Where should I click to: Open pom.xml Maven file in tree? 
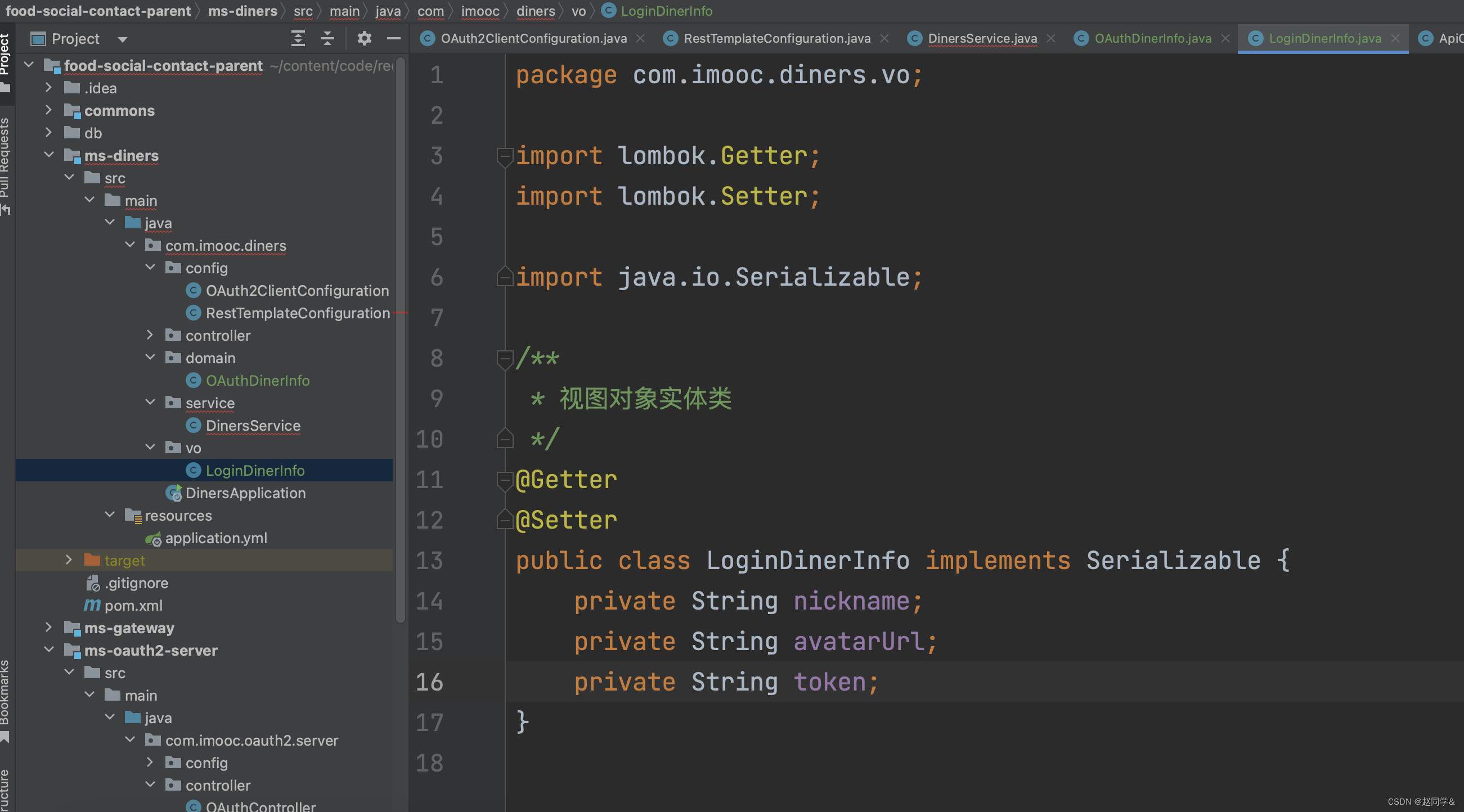133,605
